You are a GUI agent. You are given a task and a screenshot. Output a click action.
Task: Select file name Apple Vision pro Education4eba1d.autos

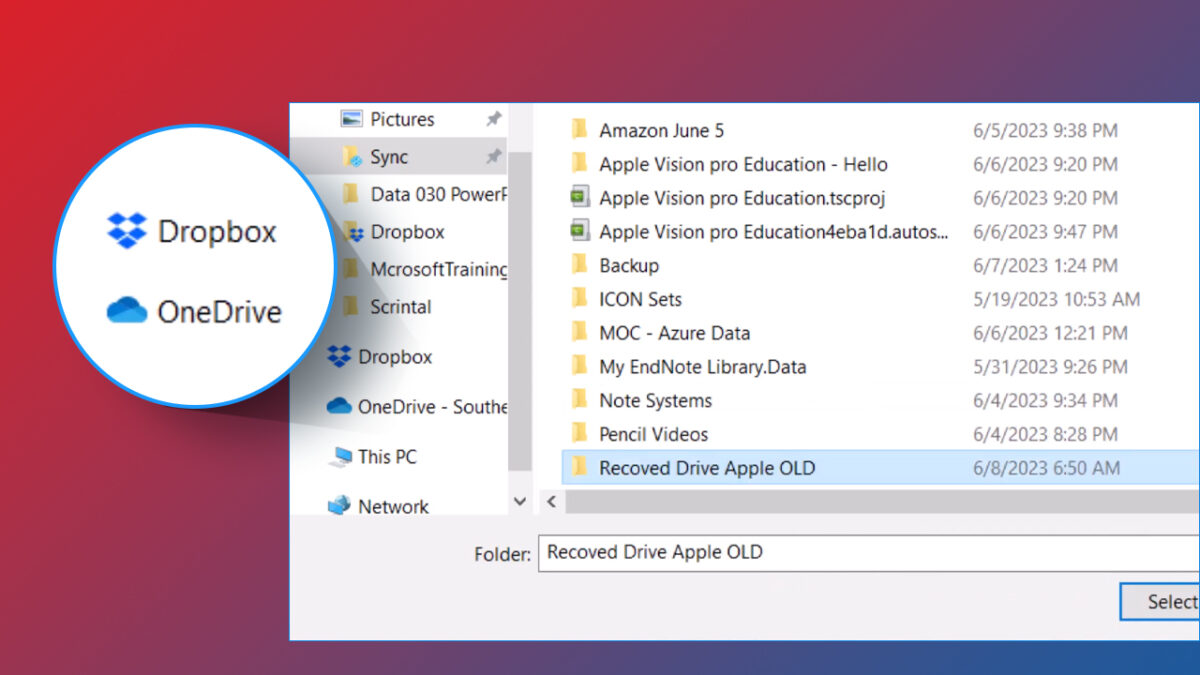click(x=774, y=232)
